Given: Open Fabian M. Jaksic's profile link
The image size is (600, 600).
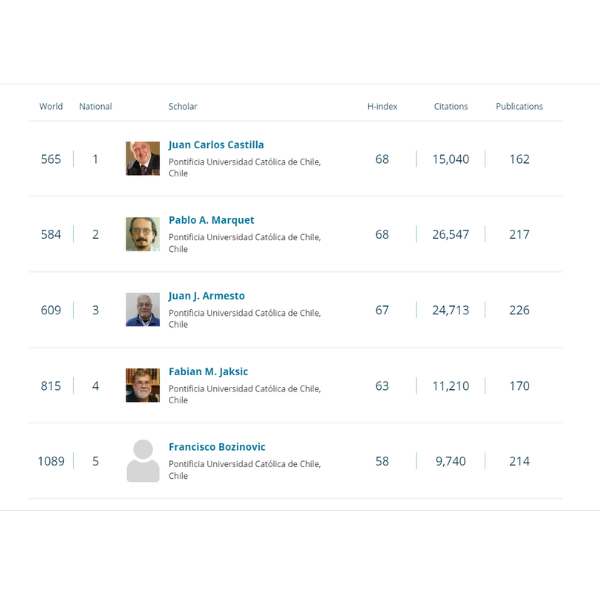Looking at the screenshot, I should click(208, 372).
